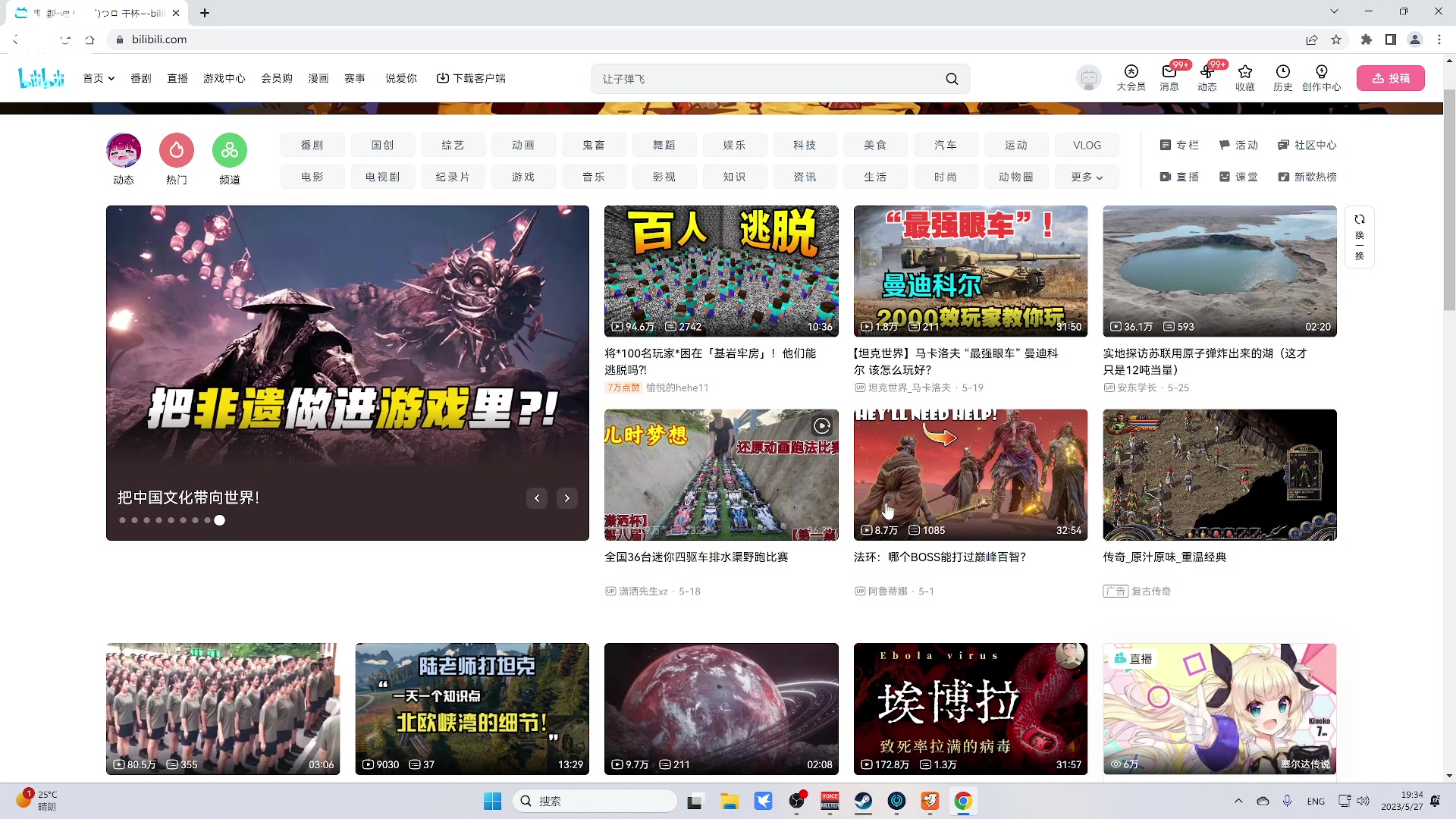Image resolution: width=1456 pixels, height=819 pixels.
Task: Select the 动物圈 category button
Action: click(x=1016, y=177)
